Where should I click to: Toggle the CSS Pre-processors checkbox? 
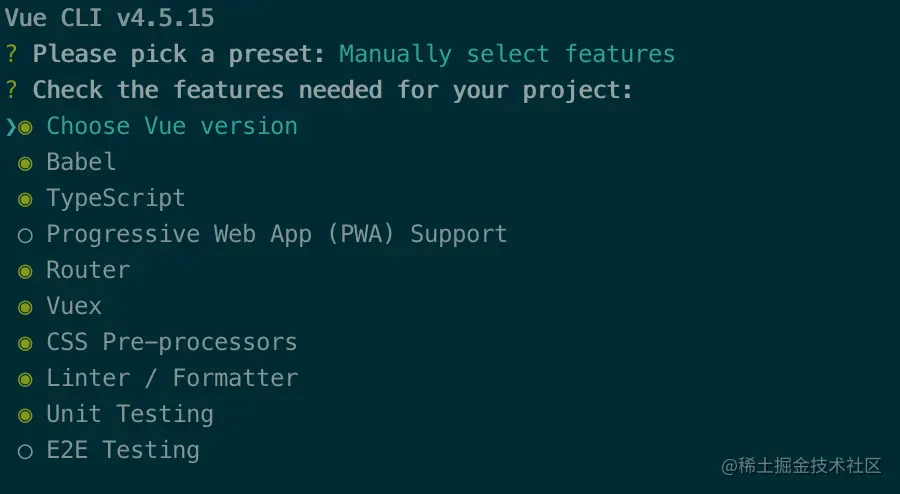coord(25,343)
